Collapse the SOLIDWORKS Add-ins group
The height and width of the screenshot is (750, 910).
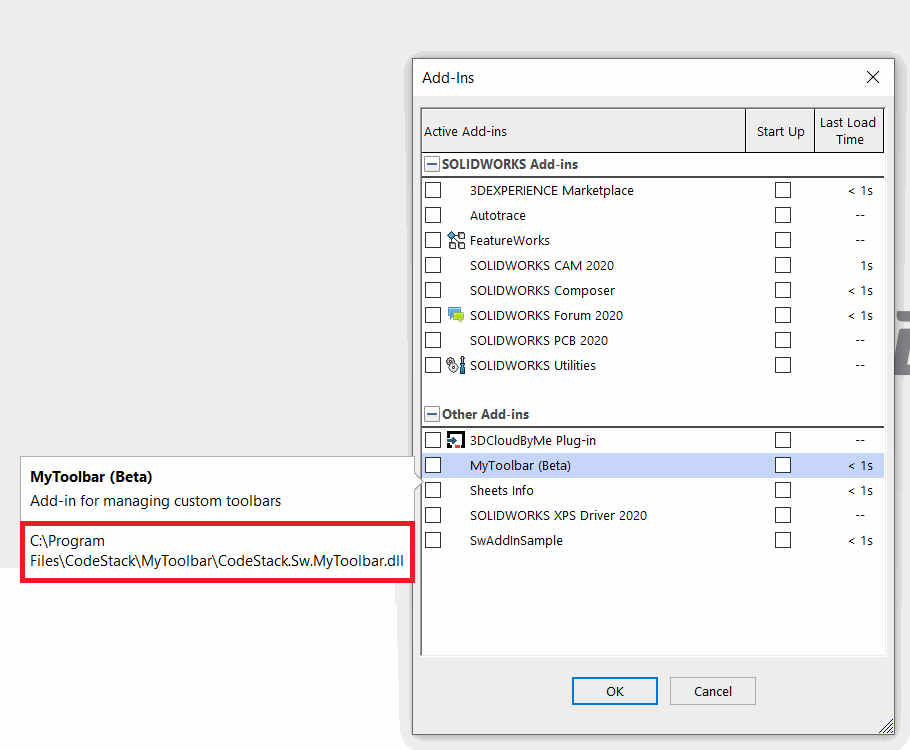(x=432, y=164)
